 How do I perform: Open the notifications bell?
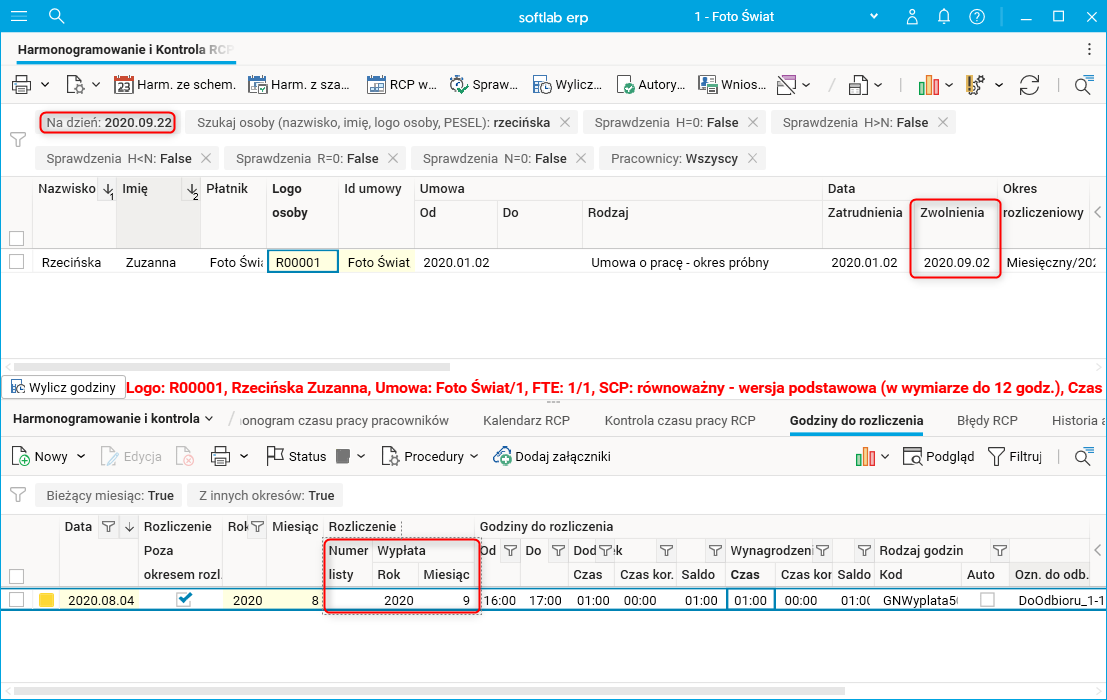[944, 16]
